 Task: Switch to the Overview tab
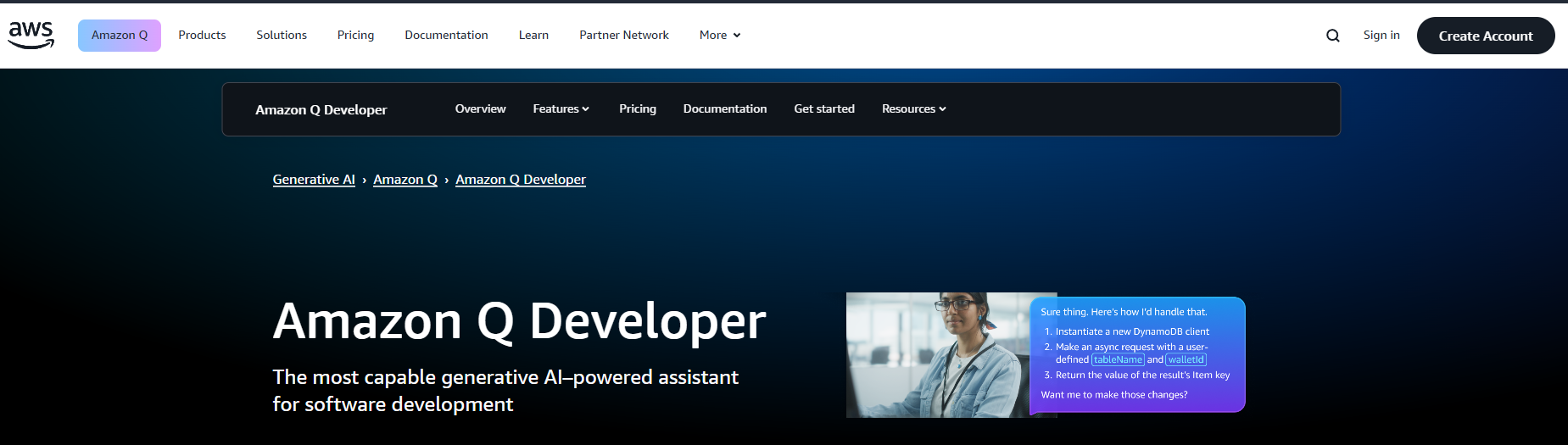pos(480,108)
